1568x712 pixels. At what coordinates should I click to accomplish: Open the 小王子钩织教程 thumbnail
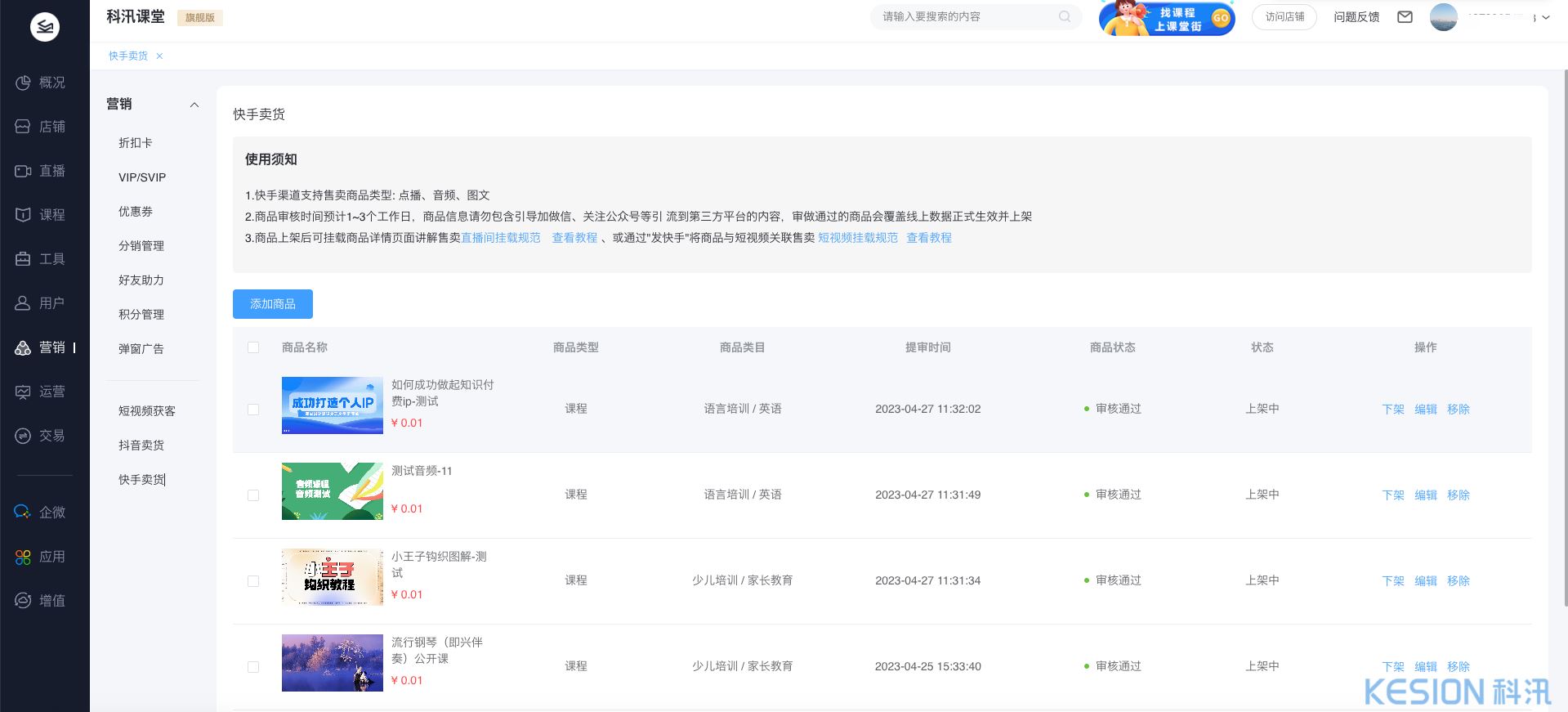pyautogui.click(x=333, y=577)
